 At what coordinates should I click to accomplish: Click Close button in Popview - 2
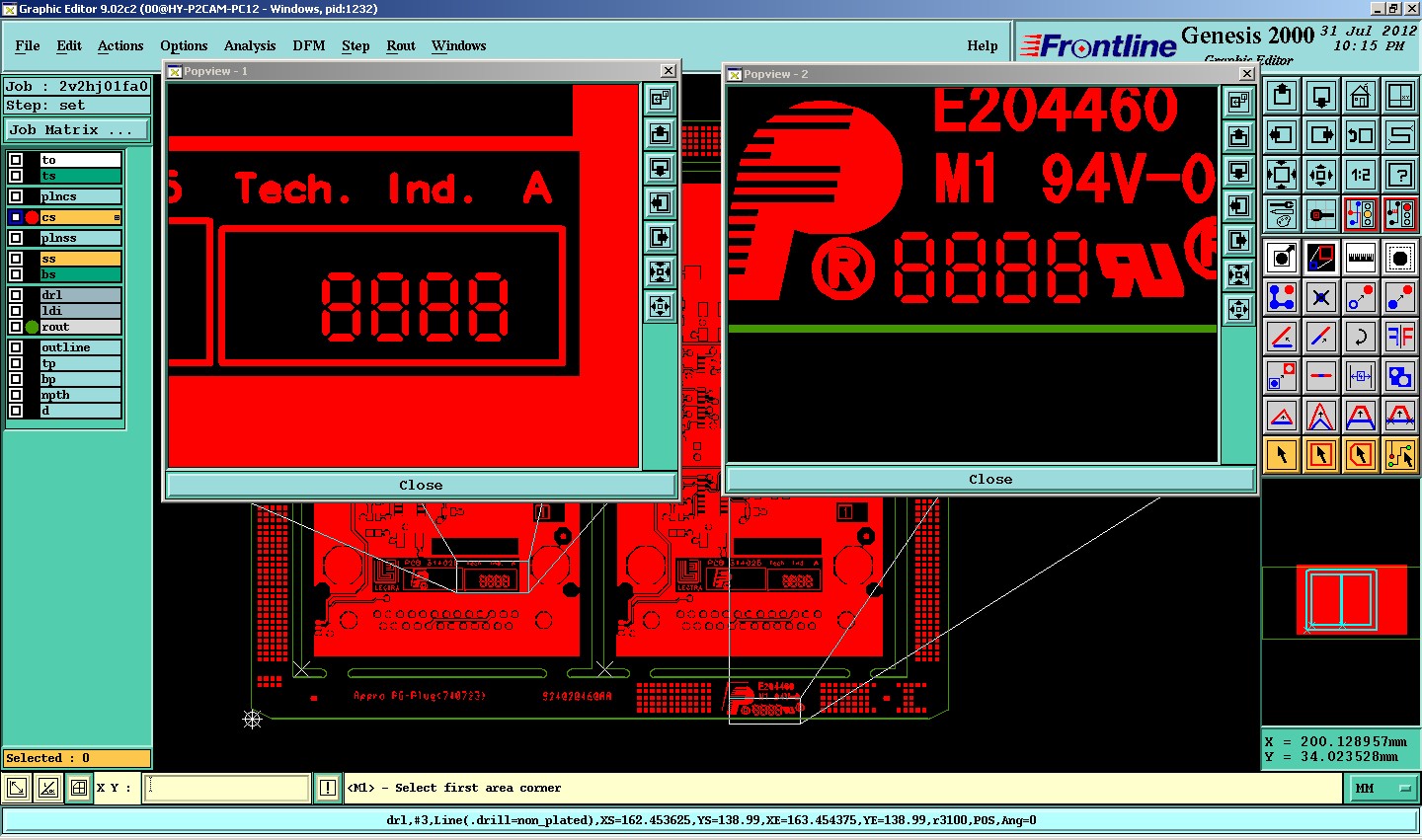[990, 479]
